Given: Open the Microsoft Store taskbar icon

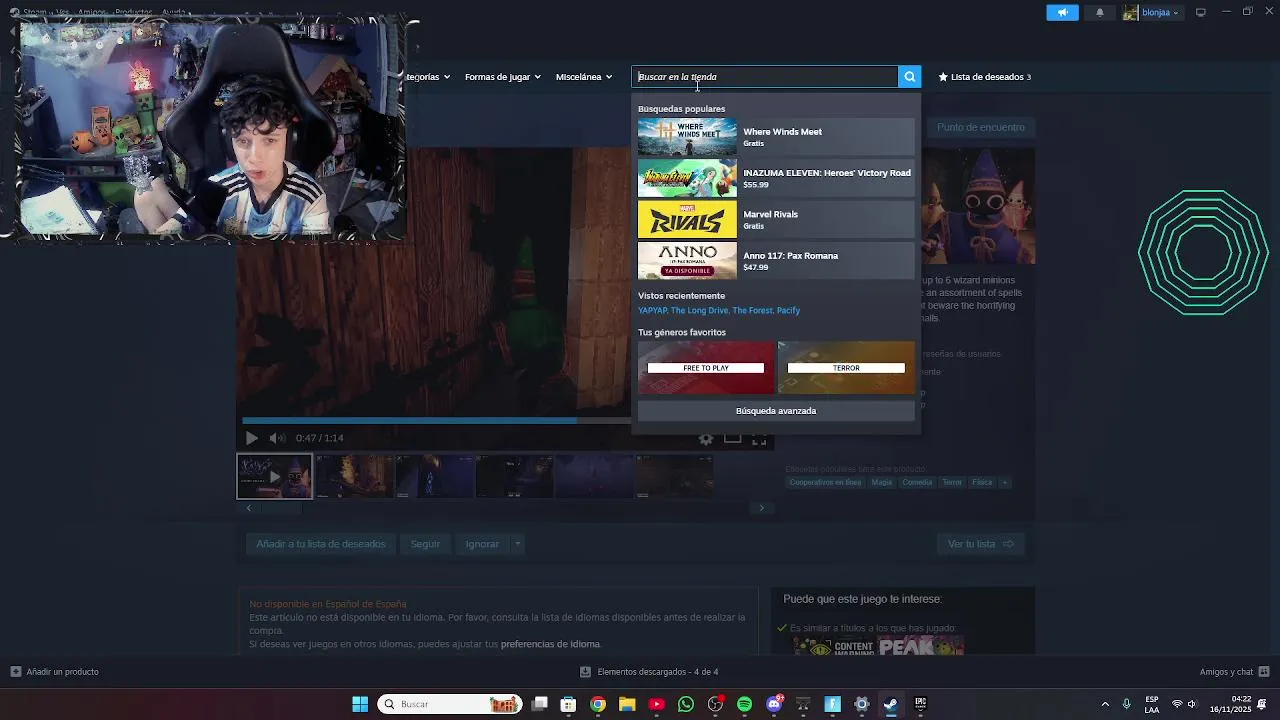Looking at the screenshot, I should [x=569, y=704].
